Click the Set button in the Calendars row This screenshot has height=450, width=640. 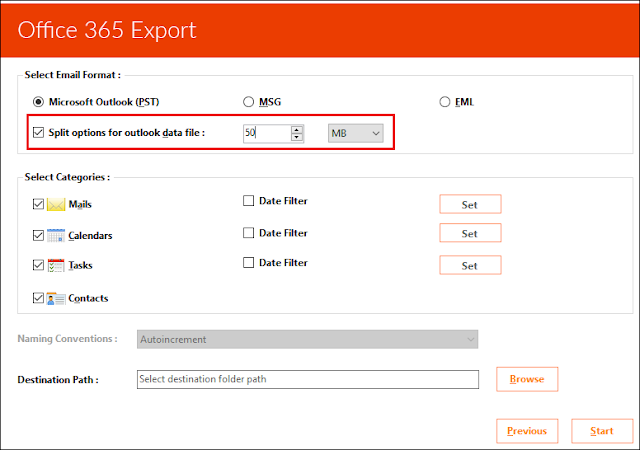[x=470, y=233]
